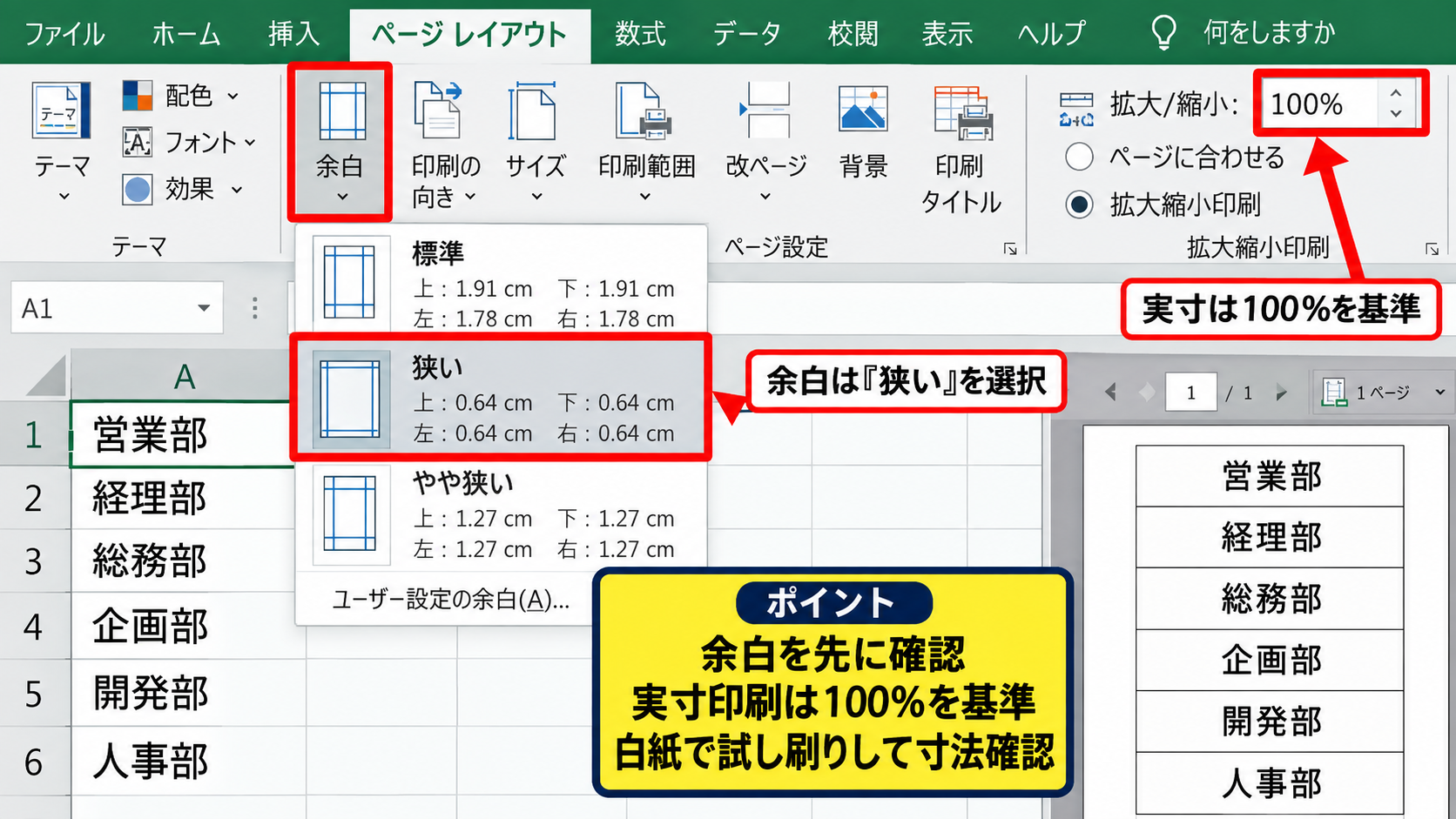Click the 1ページ preview page icon
1456x819 pixels.
(1334, 393)
